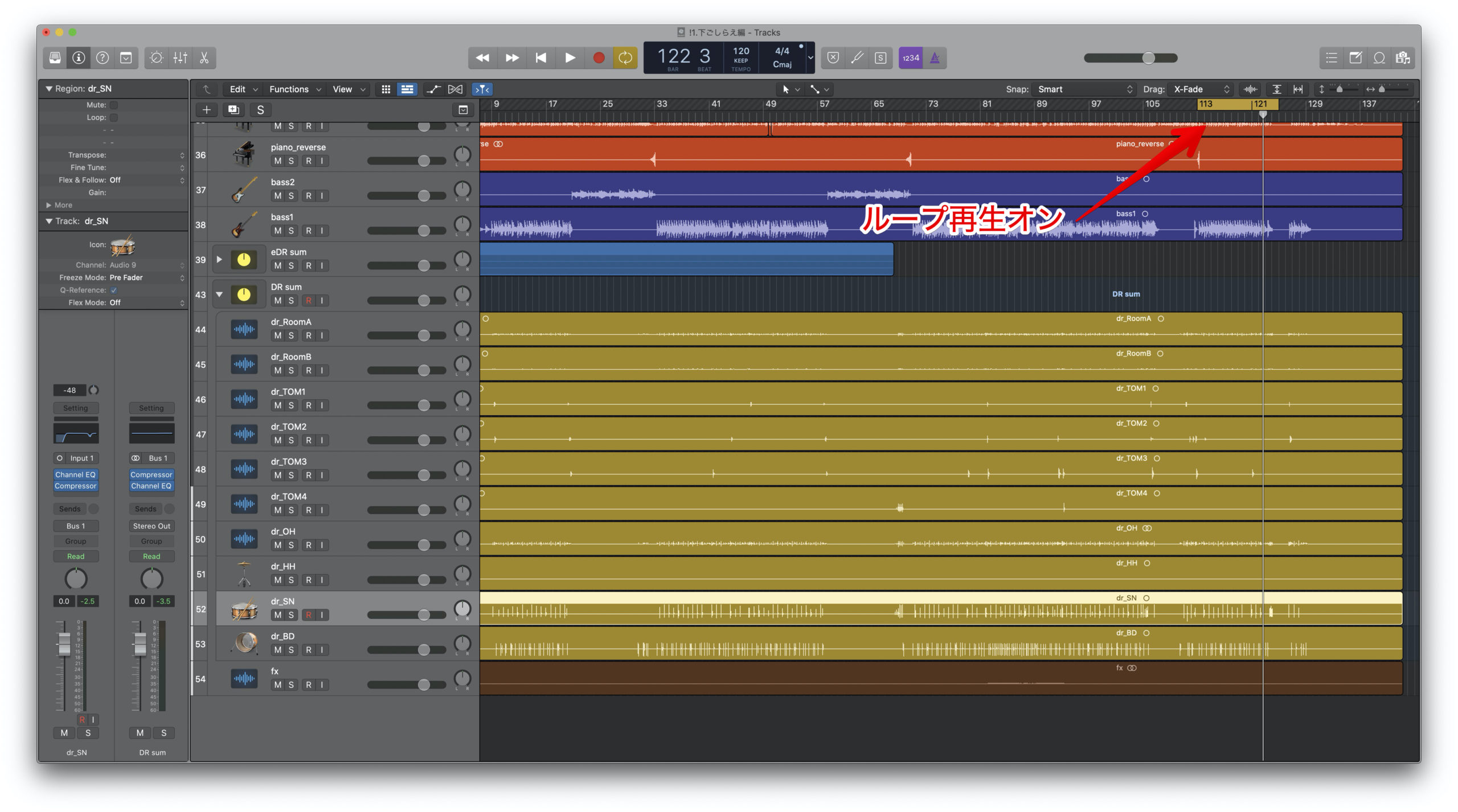Screen dimensions: 1458x812
Task: Toggle the Cycle loop playback button
Action: pyautogui.click(x=625, y=58)
